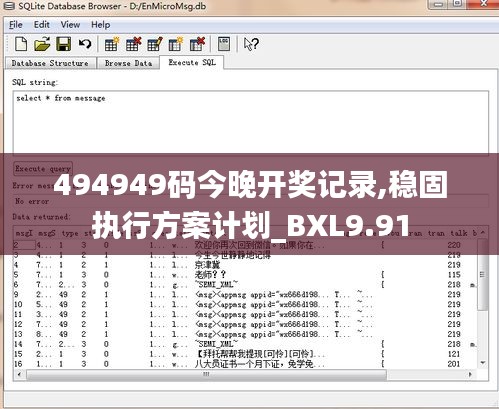Screen dimensions: 499x409
Task: Activate the What's This help cursor
Action: pos(251,44)
